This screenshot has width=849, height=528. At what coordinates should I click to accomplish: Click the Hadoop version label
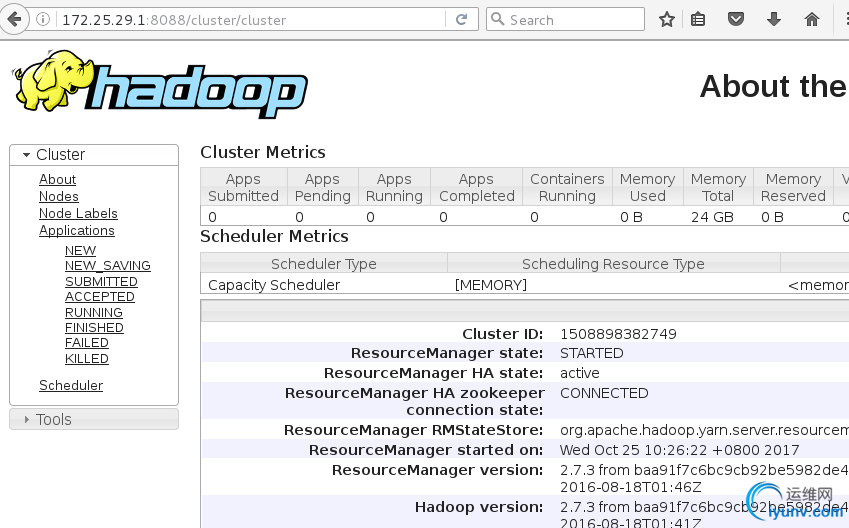[479, 507]
